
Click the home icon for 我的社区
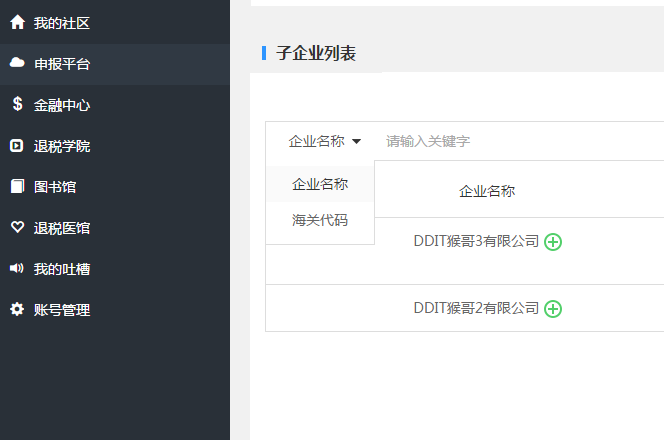tap(17, 22)
